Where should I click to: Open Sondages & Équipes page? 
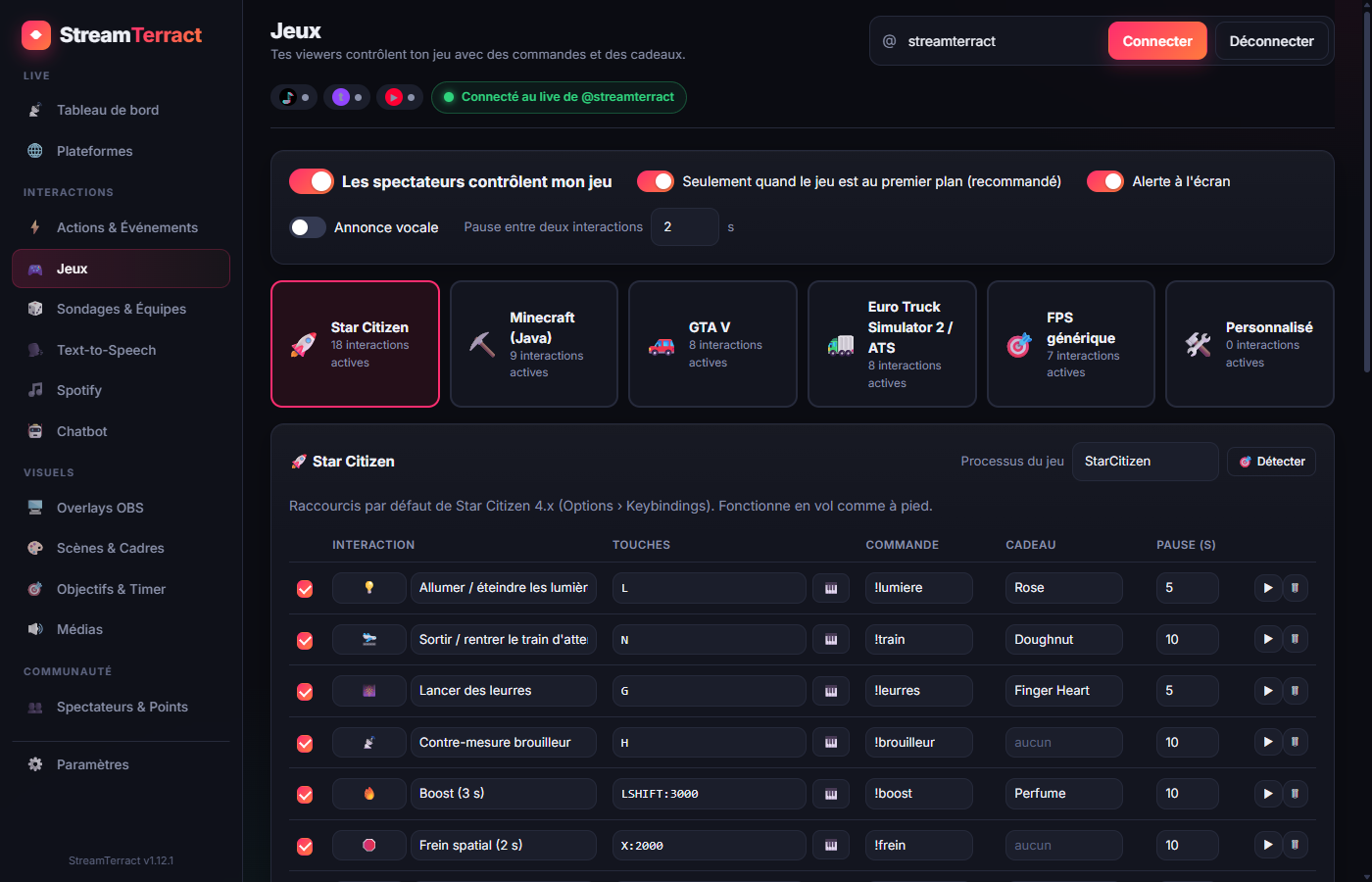(x=121, y=309)
